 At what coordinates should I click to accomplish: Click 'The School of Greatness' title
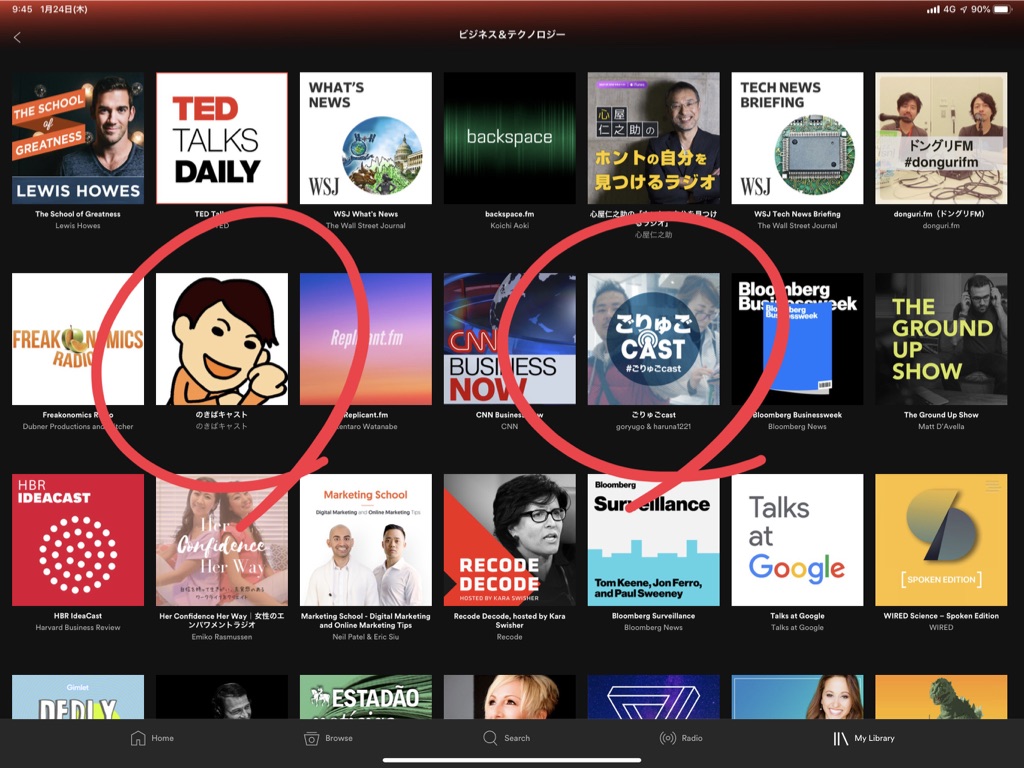coord(78,214)
